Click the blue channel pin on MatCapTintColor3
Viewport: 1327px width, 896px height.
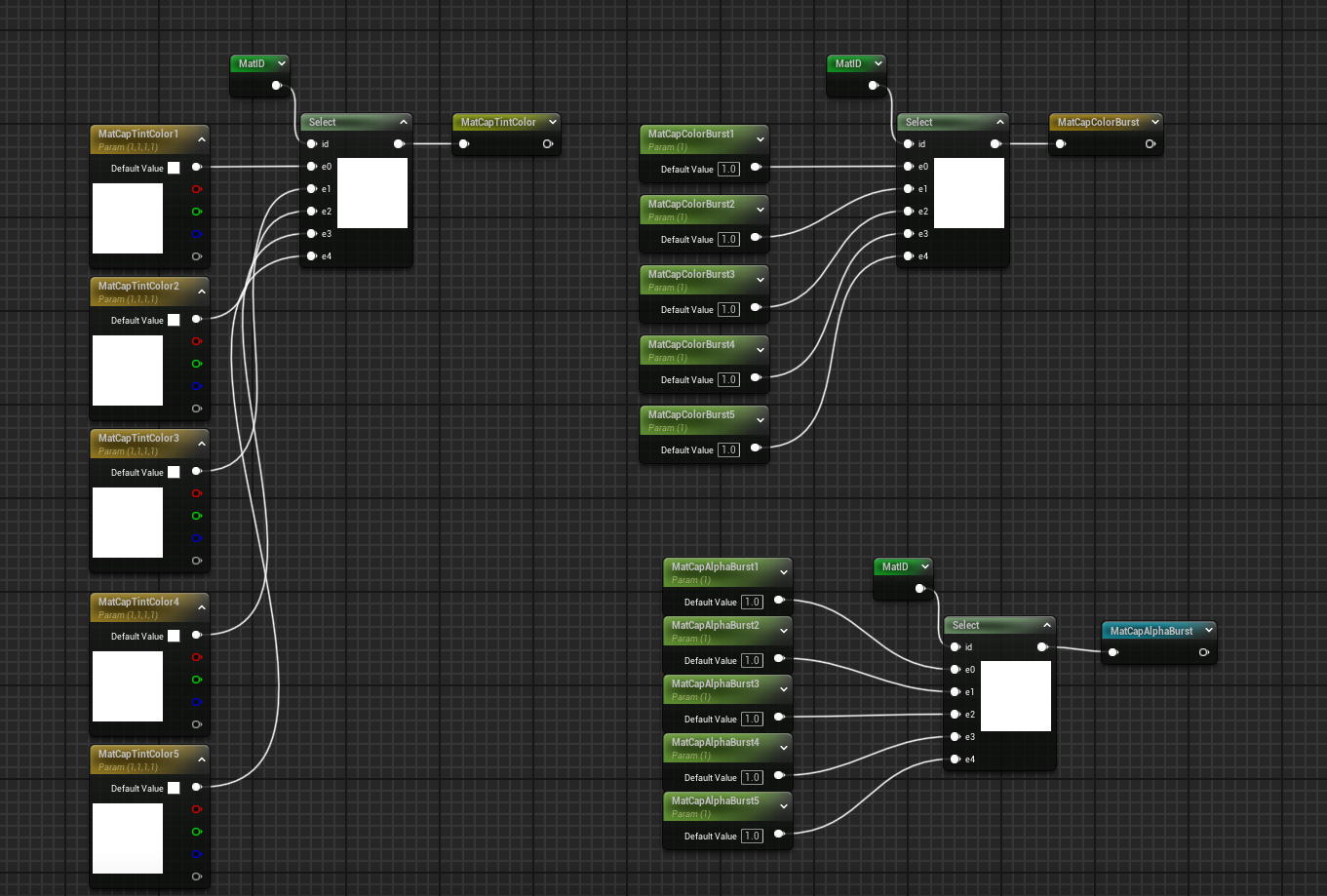click(x=197, y=538)
